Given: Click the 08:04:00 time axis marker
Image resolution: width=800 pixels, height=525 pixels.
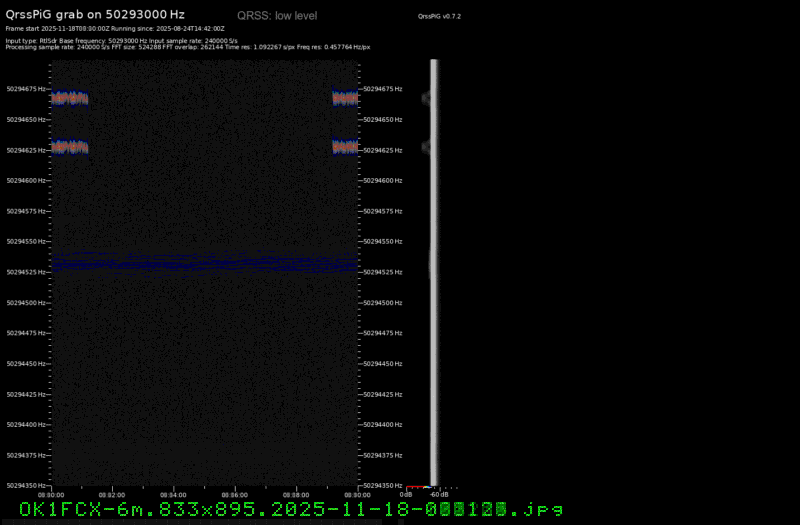Looking at the screenshot, I should pos(174,494).
